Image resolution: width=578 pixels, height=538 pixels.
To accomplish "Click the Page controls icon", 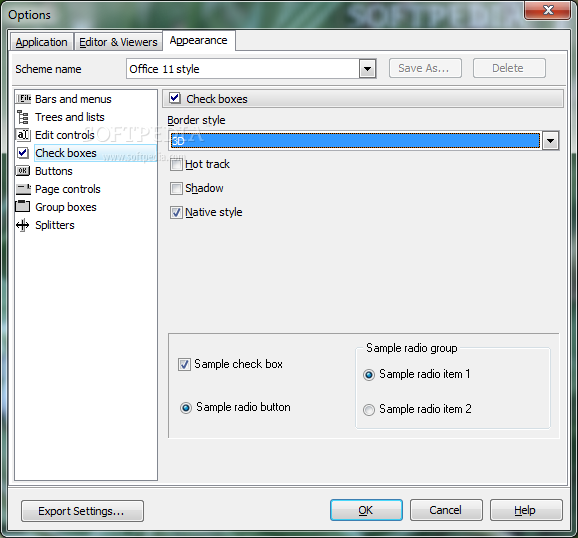I will [23, 189].
